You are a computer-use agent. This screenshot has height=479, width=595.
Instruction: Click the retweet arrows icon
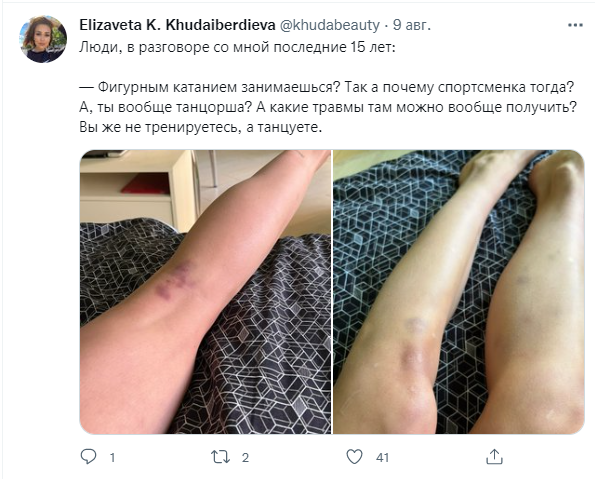click(x=220, y=457)
